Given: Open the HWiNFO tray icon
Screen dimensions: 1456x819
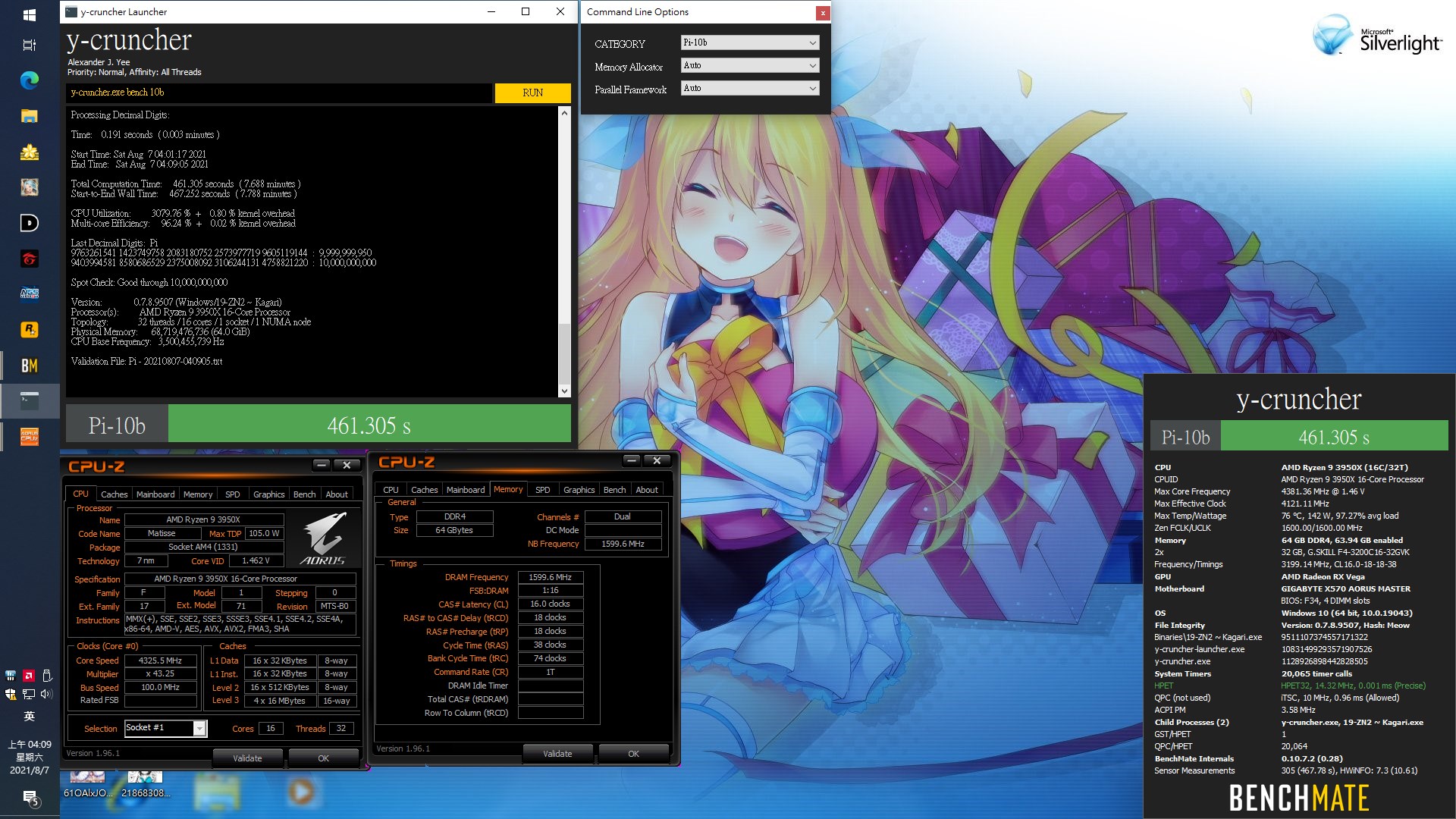Looking at the screenshot, I should pos(11,675).
